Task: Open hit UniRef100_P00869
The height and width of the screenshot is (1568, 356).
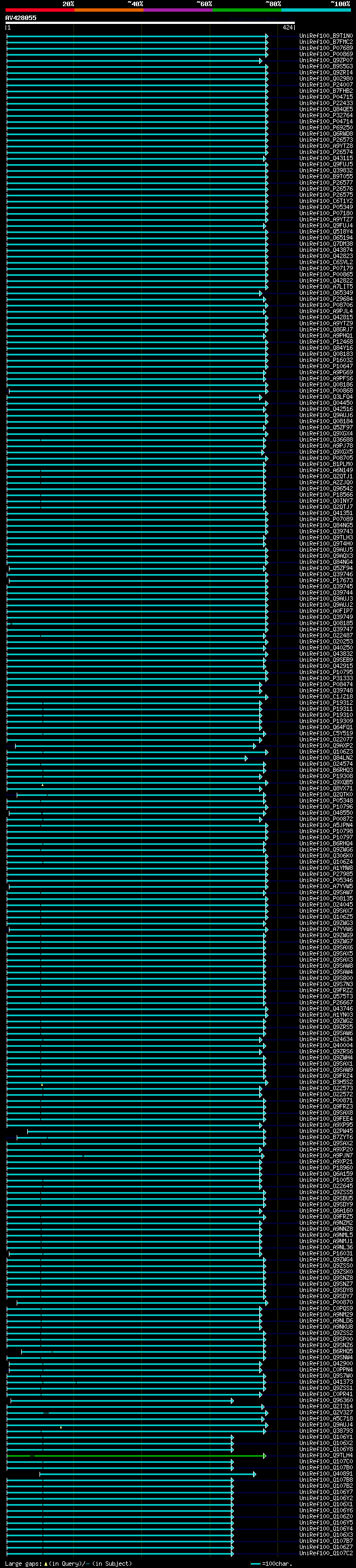Action: point(325,54)
